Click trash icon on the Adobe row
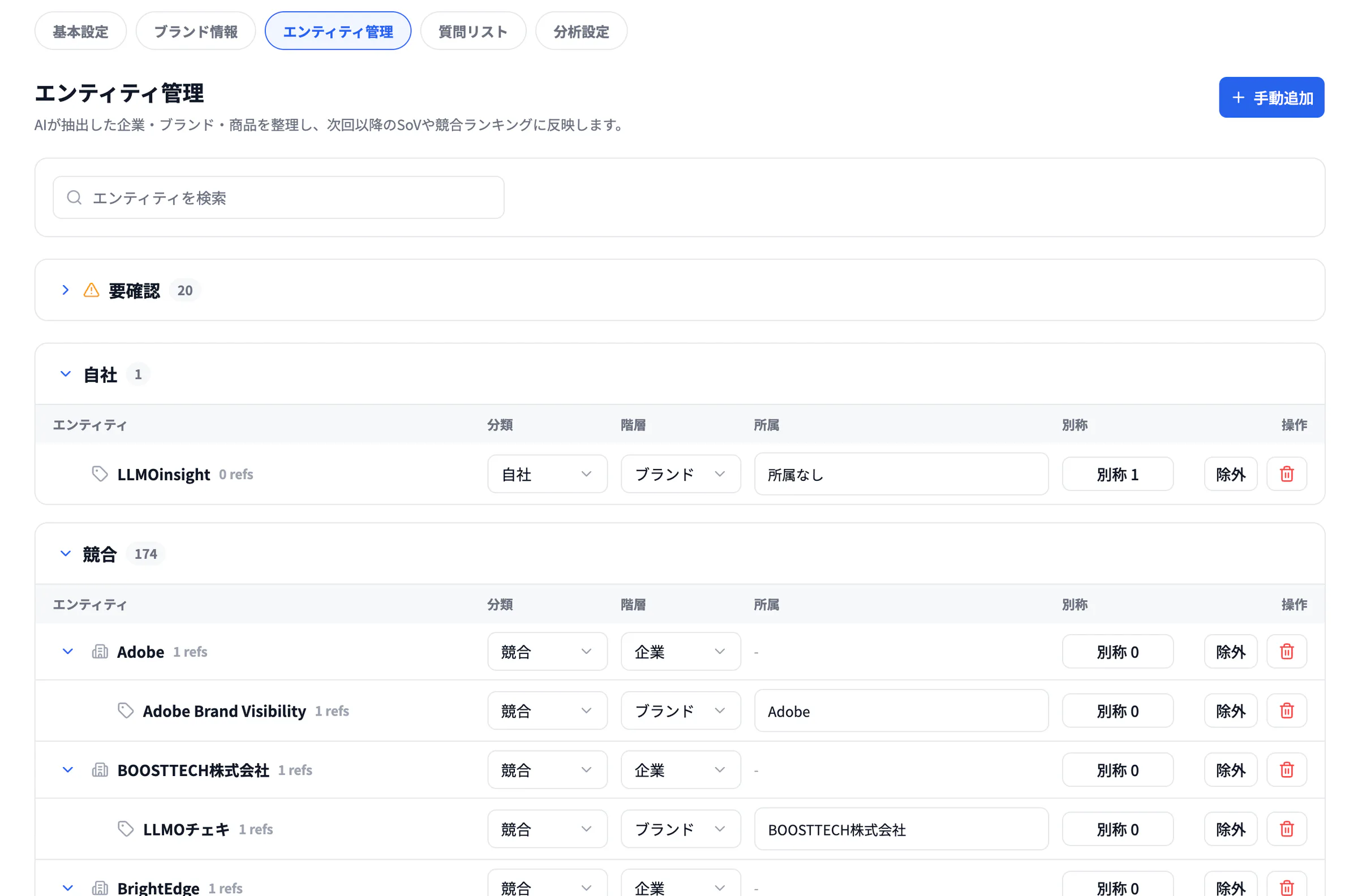Viewport: 1358px width, 896px height. coord(1286,652)
